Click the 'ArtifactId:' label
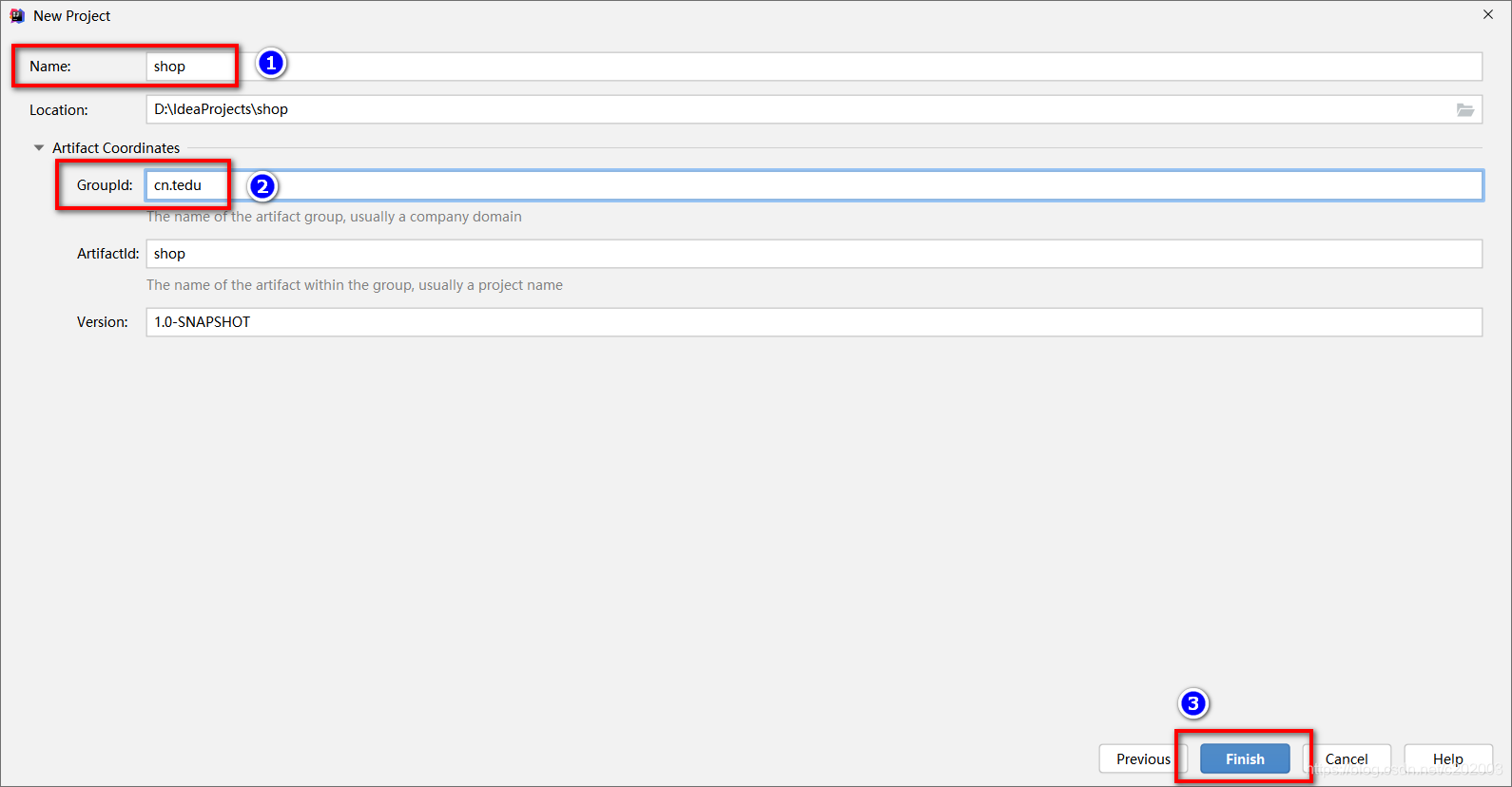This screenshot has height=787, width=1512. pos(108,254)
